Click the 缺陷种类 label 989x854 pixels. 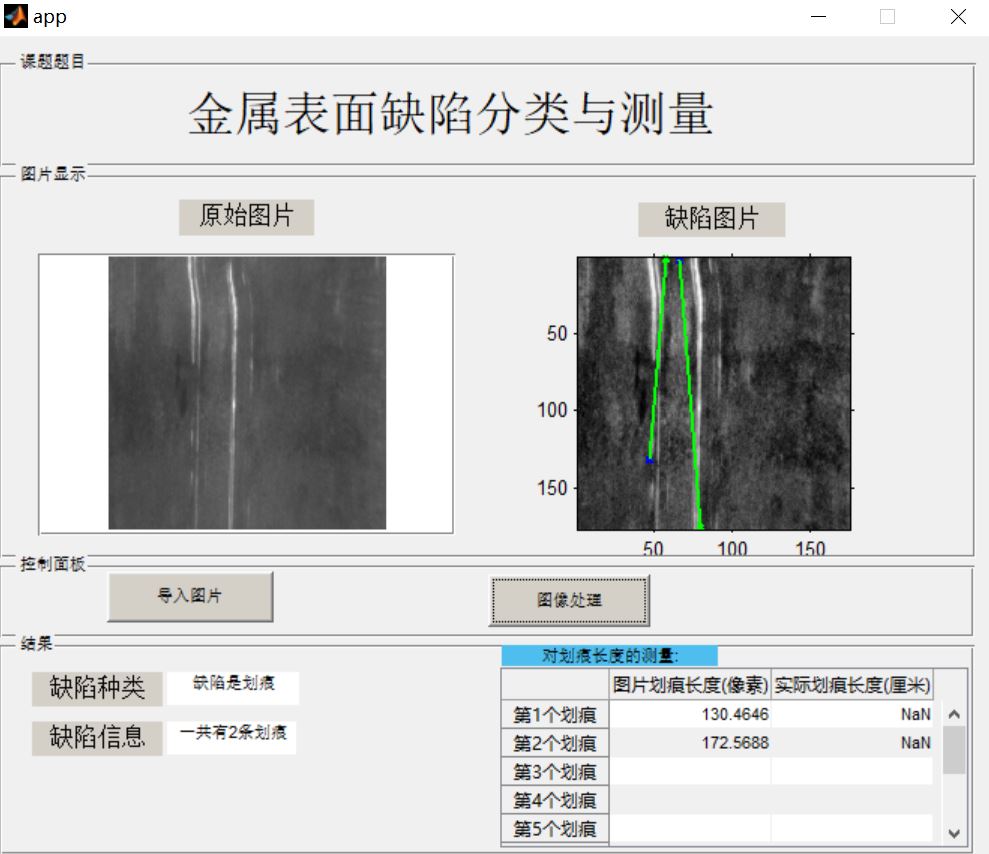click(97, 688)
